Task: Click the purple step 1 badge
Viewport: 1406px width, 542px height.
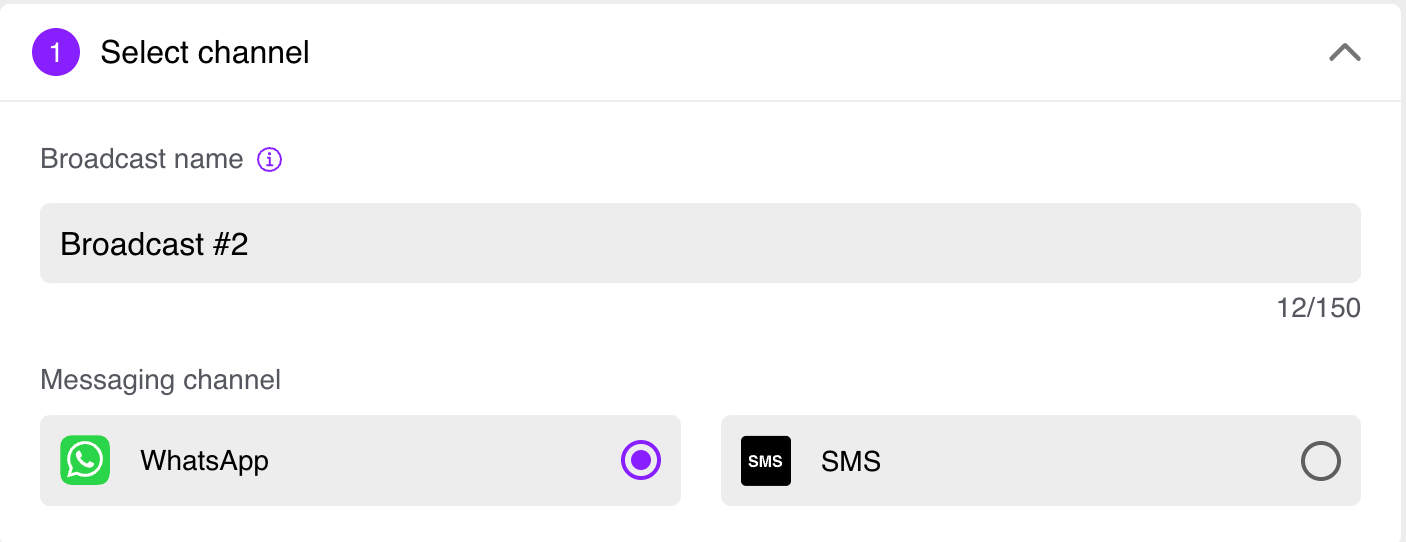Action: (56, 52)
